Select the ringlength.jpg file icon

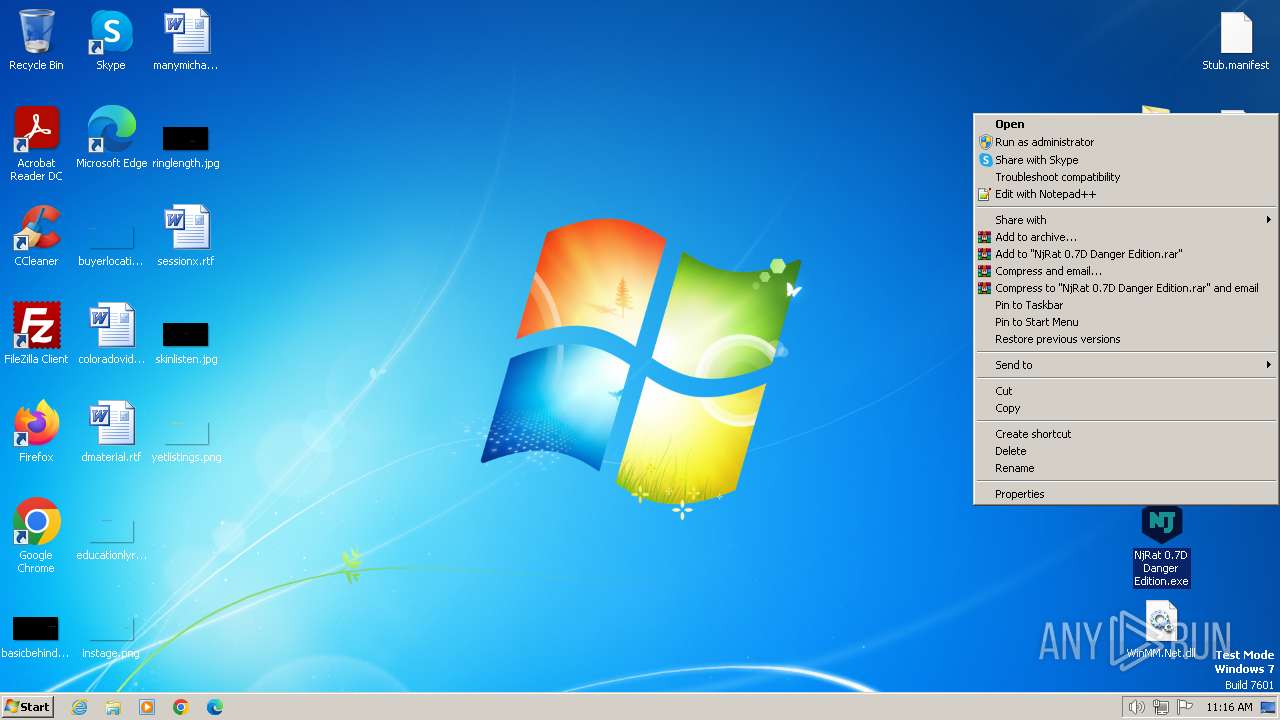tap(186, 145)
